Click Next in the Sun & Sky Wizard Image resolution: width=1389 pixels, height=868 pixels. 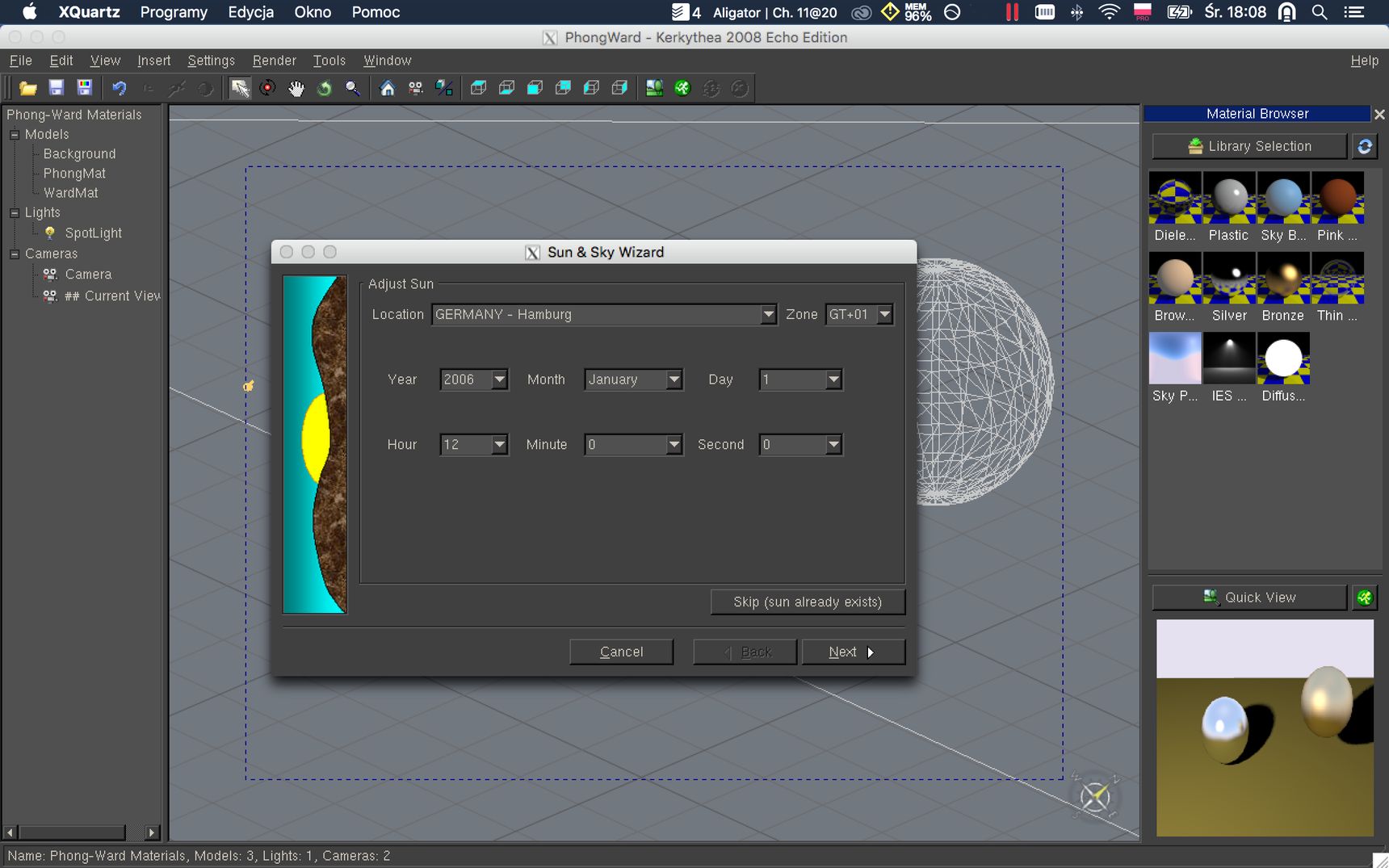click(853, 652)
